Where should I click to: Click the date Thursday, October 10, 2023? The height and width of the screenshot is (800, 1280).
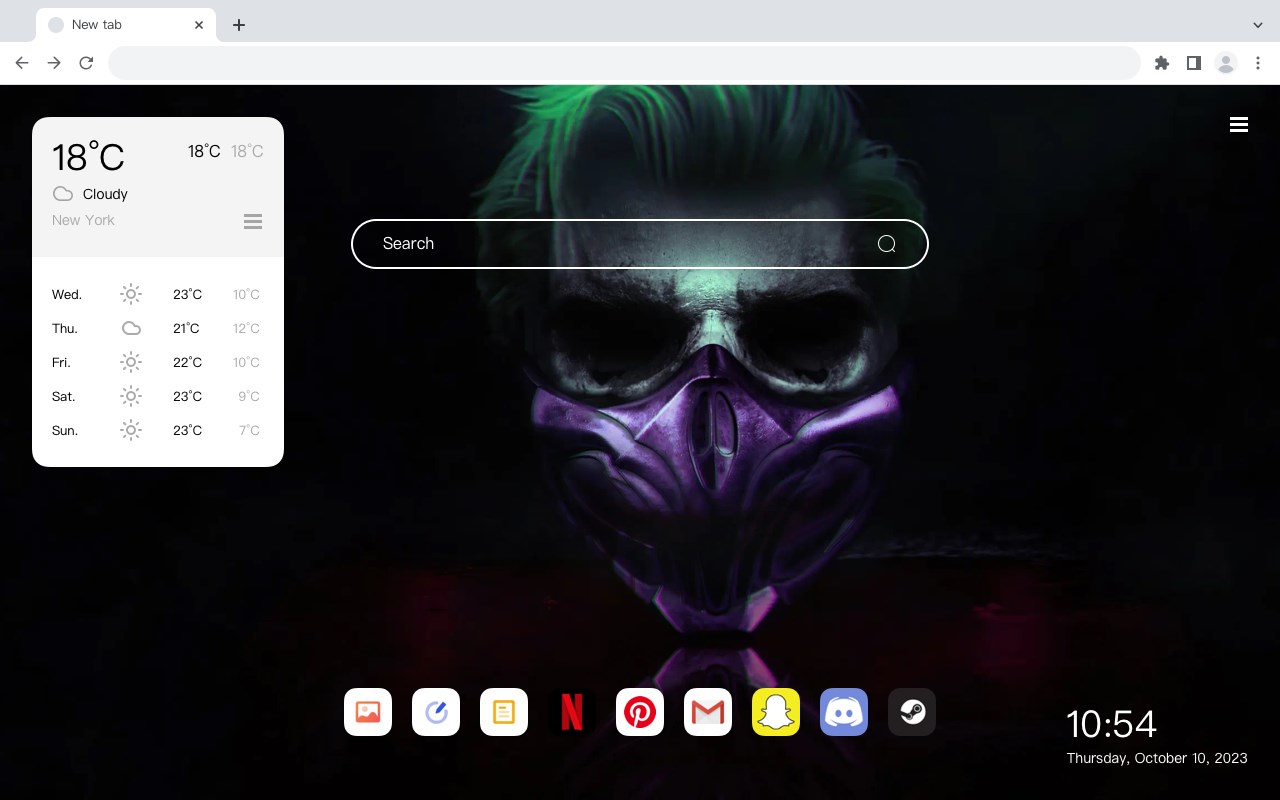(x=1157, y=758)
